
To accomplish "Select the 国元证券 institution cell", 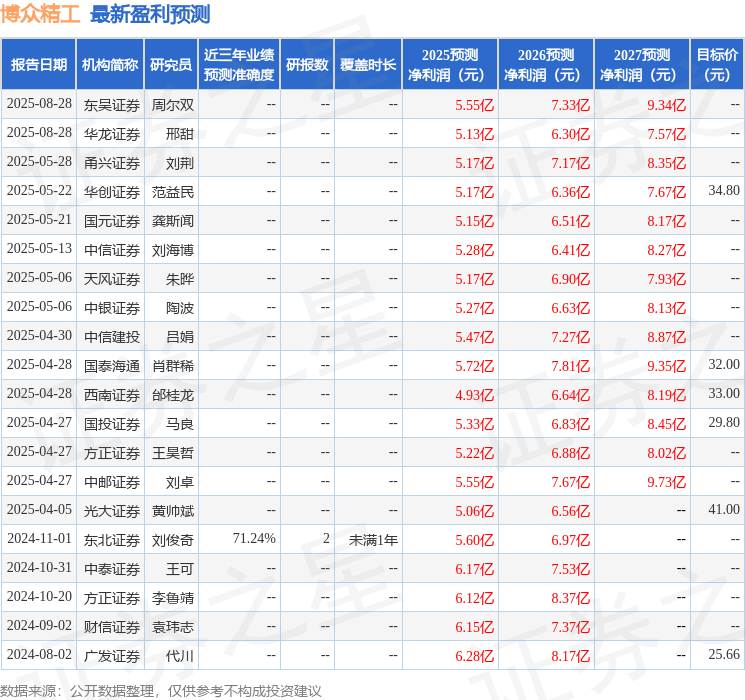I will coord(112,221).
